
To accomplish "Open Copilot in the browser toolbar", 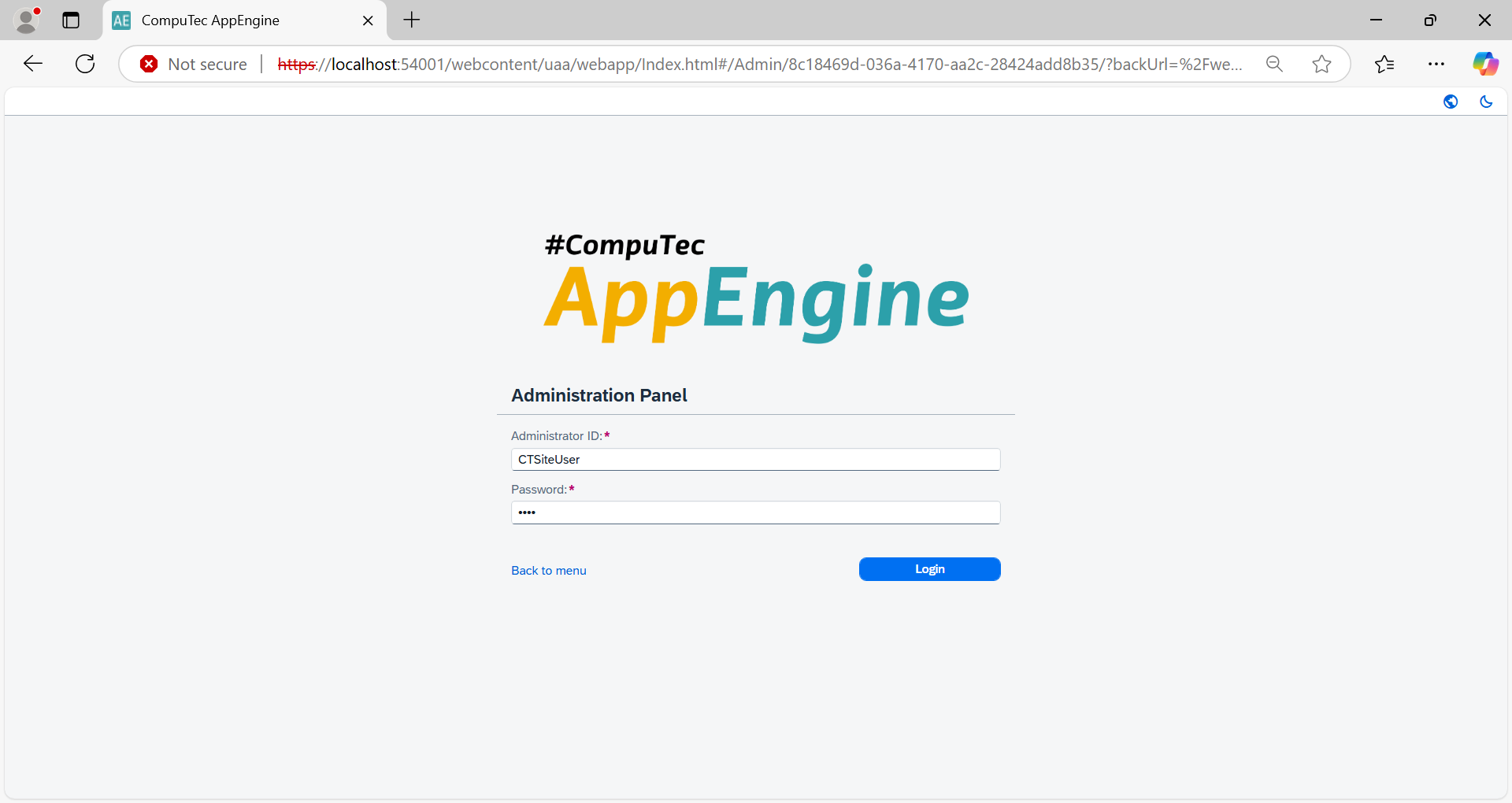I will (x=1486, y=64).
